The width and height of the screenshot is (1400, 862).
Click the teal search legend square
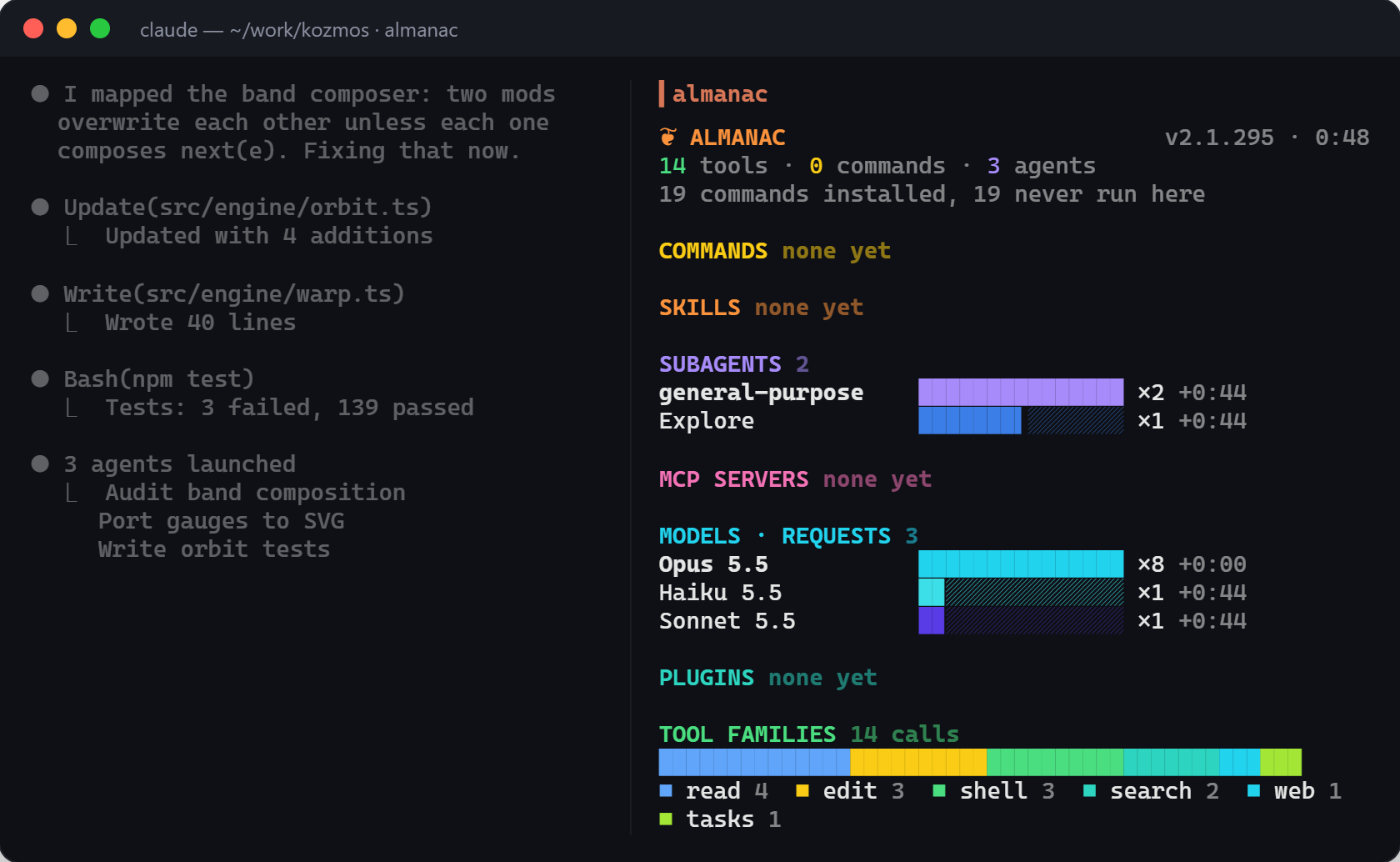1089,790
